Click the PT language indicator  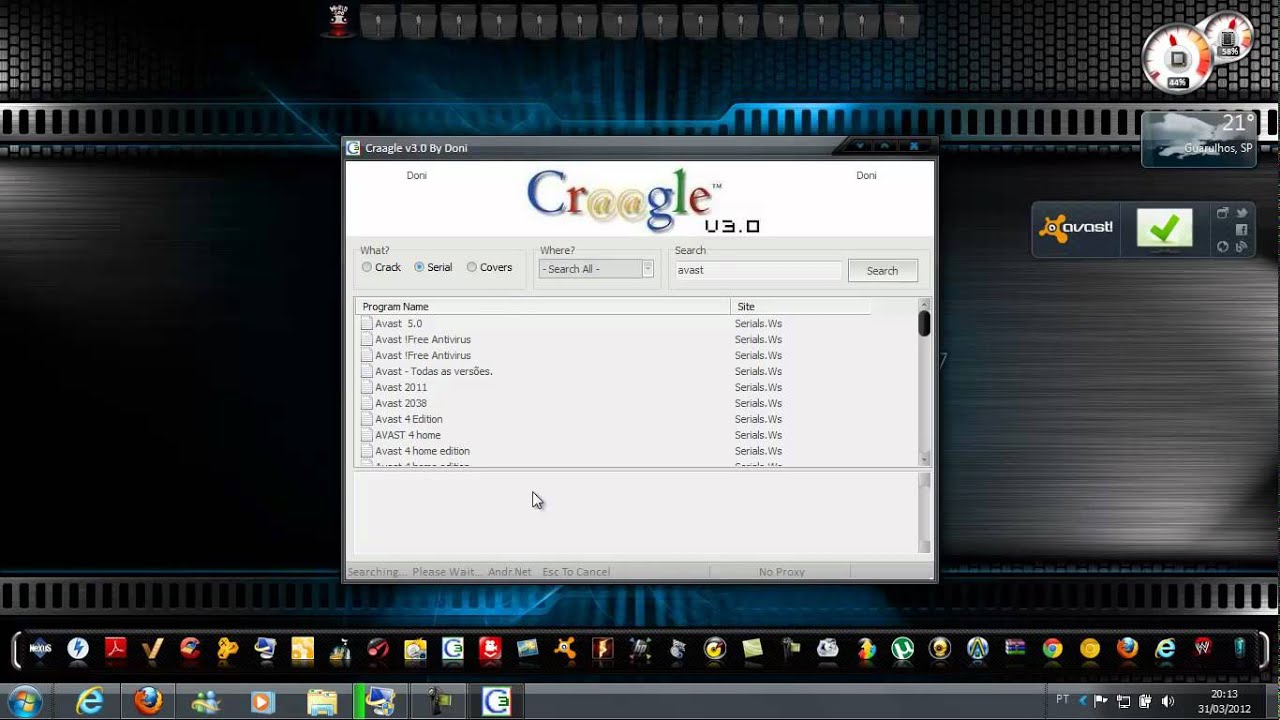pos(1062,700)
